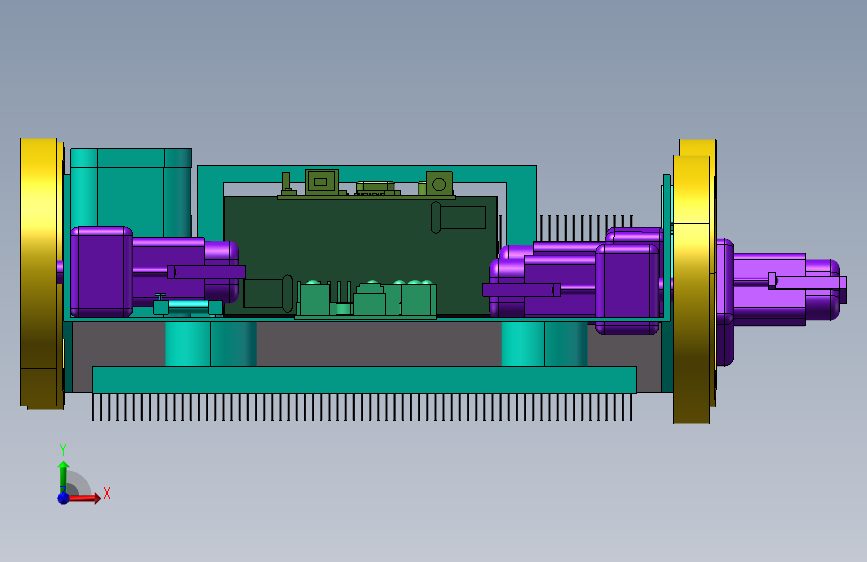Screen dimensions: 867x562
Task: Select the left yellow wheel
Action: [41, 273]
